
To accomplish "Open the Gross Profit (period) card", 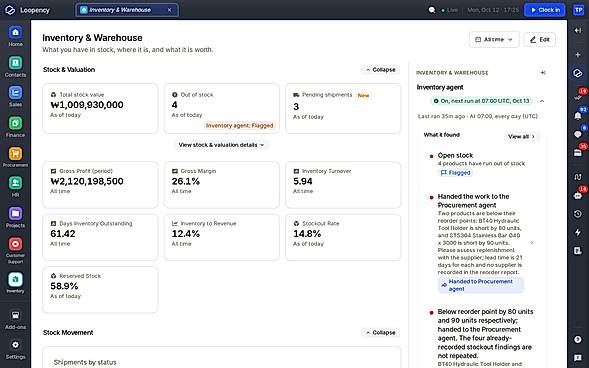I will (x=100, y=185).
